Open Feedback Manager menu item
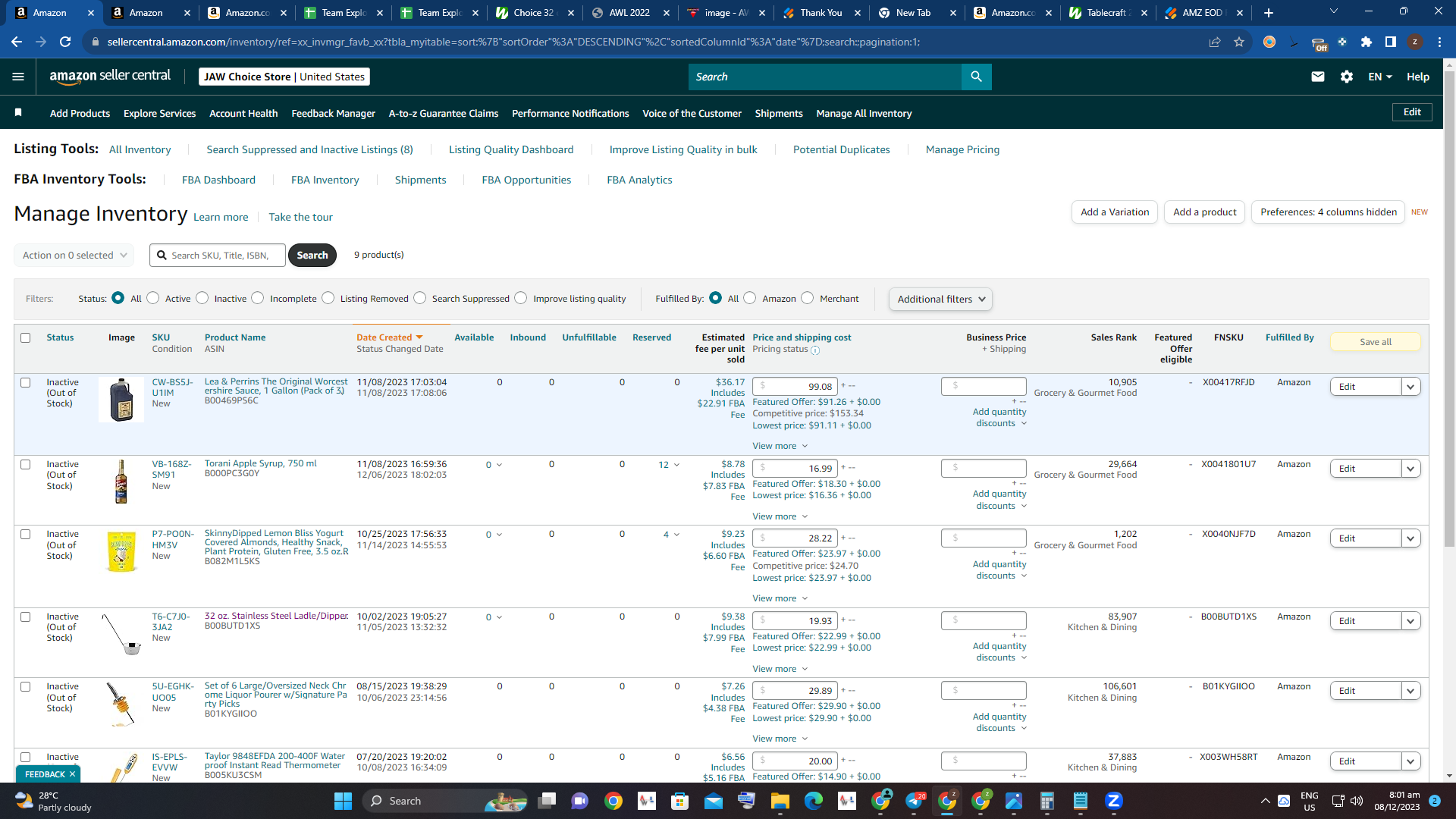1456x819 pixels. coord(333,113)
